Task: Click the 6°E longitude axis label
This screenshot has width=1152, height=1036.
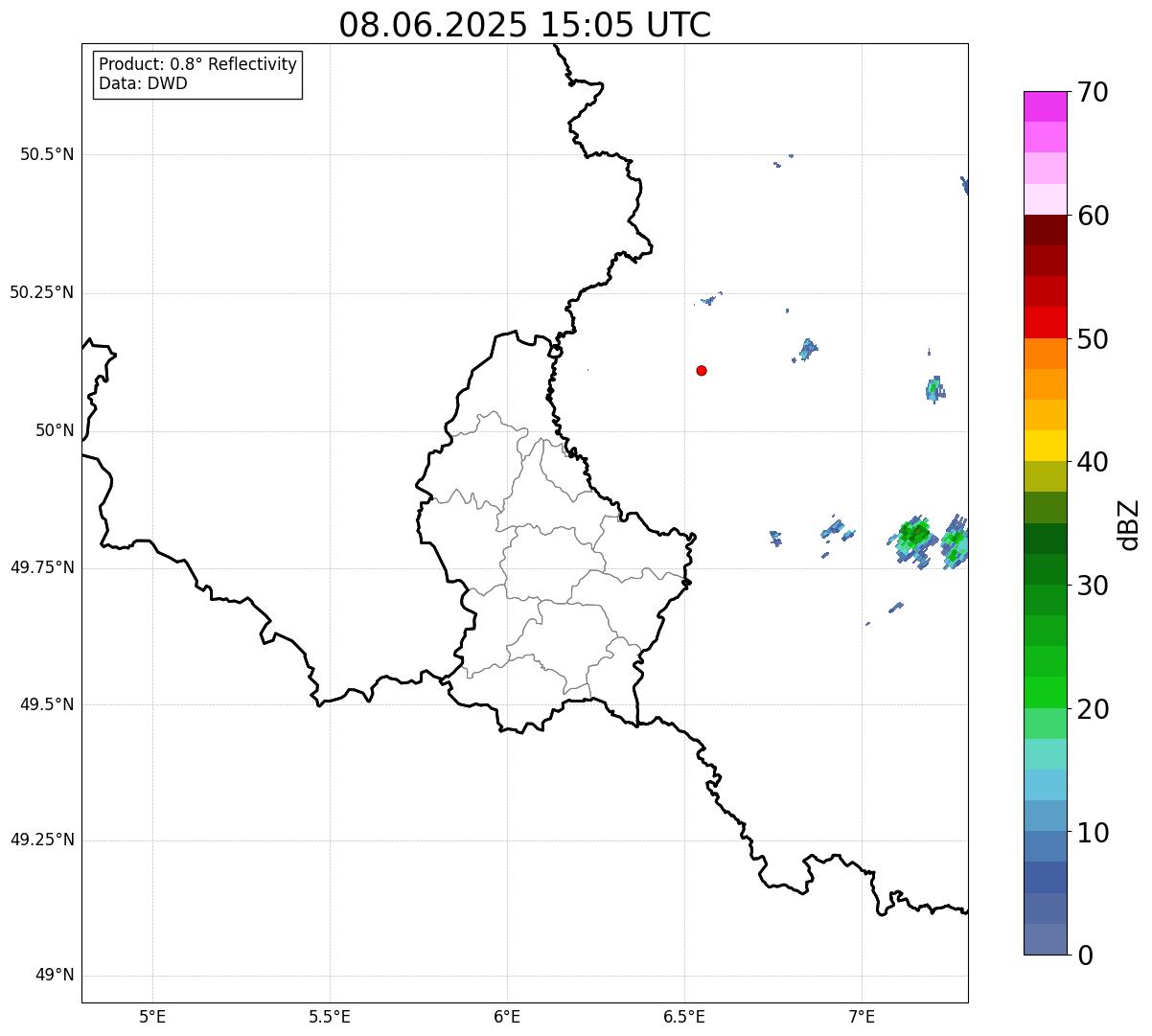Action: [x=507, y=1017]
